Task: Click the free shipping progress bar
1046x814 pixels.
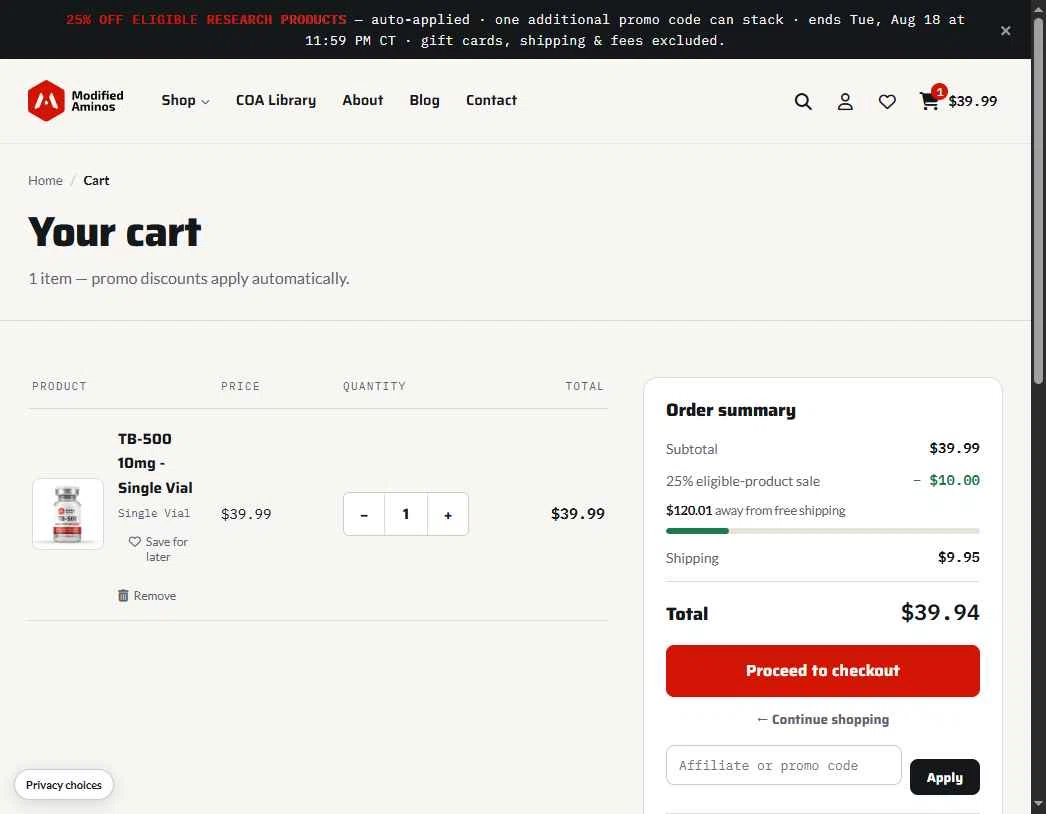Action: [823, 531]
